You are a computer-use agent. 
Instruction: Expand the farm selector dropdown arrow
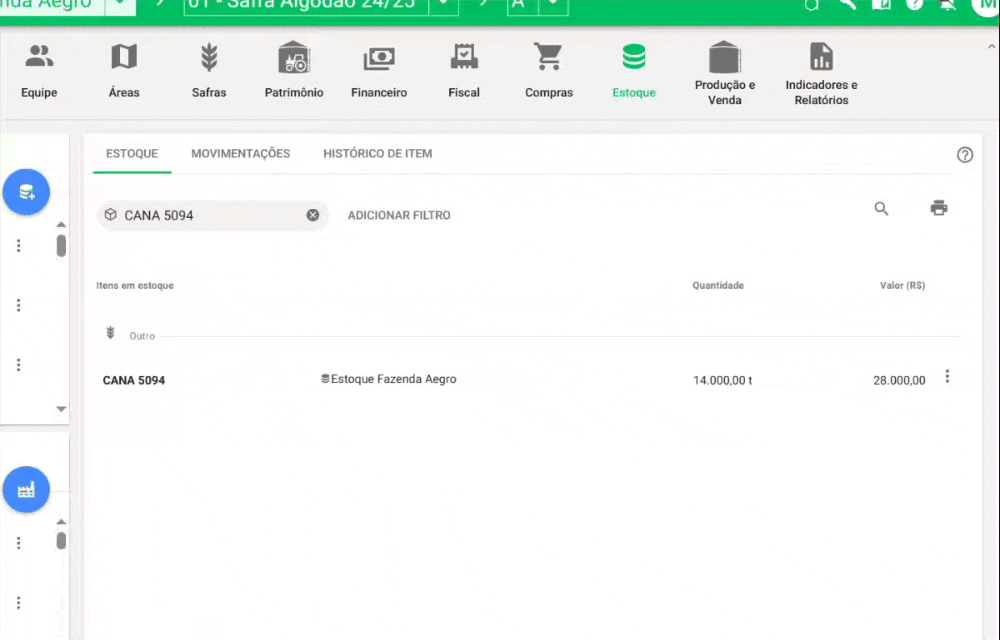point(120,5)
